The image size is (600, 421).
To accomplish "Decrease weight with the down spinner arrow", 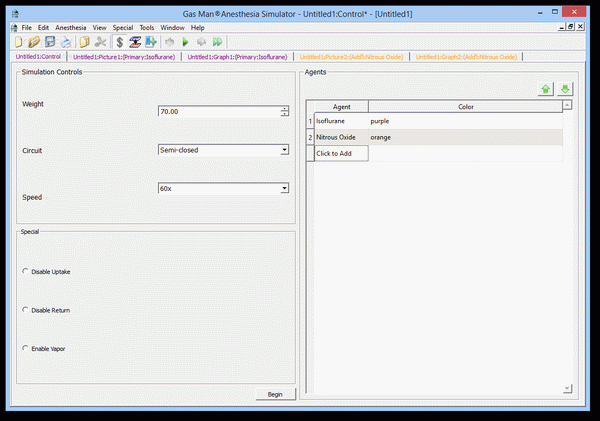I will (x=284, y=114).
